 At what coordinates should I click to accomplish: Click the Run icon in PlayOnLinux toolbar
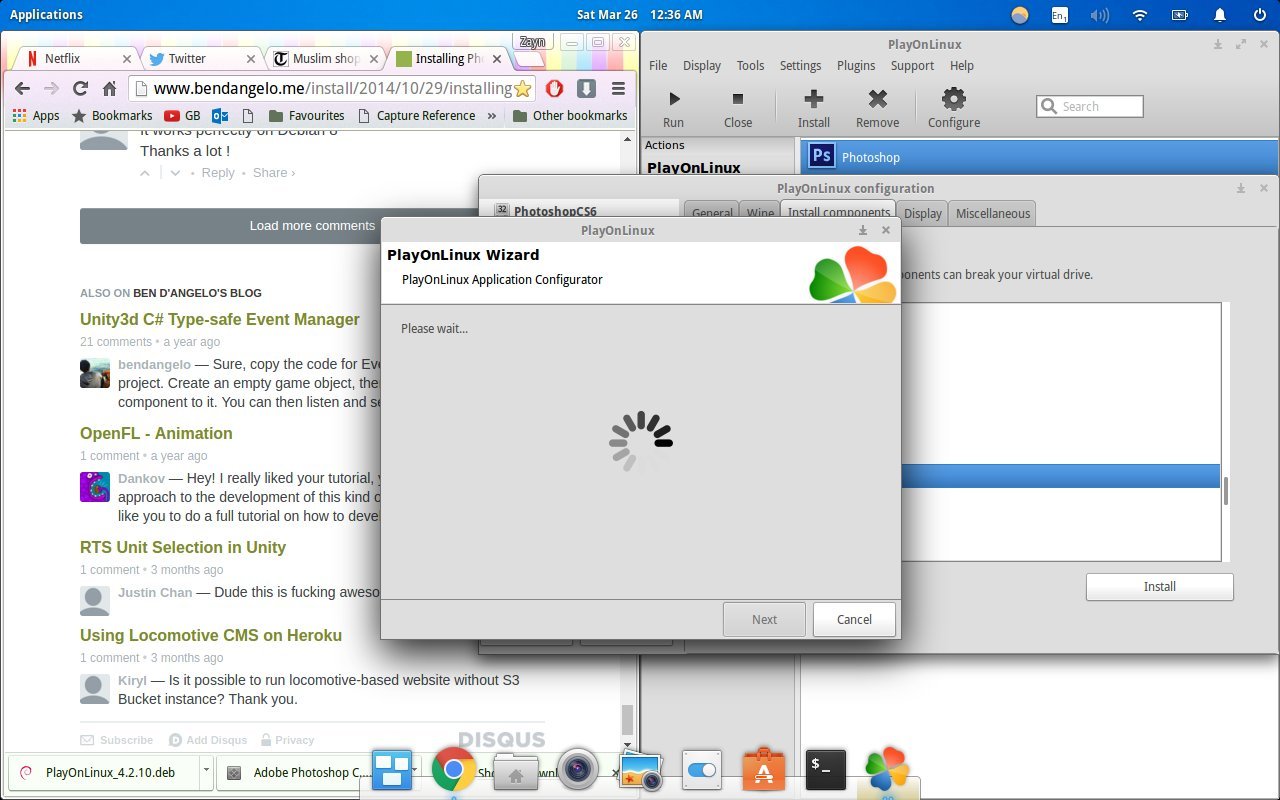click(x=674, y=99)
